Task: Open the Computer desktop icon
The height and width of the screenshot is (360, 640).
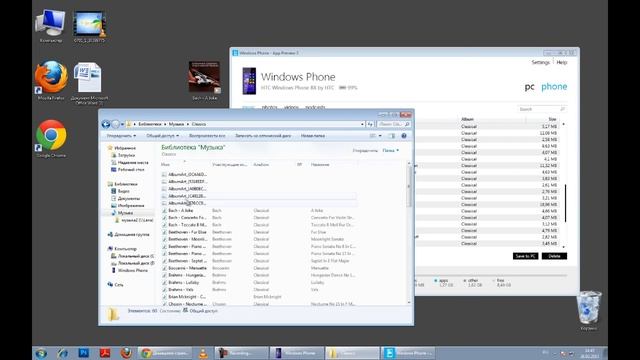Action: (x=51, y=26)
